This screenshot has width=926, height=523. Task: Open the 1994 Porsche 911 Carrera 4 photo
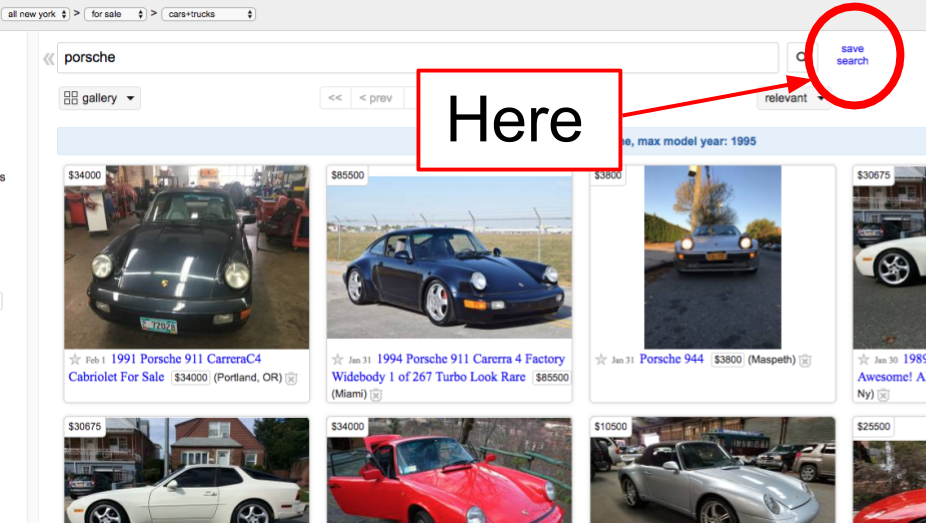coord(449,257)
